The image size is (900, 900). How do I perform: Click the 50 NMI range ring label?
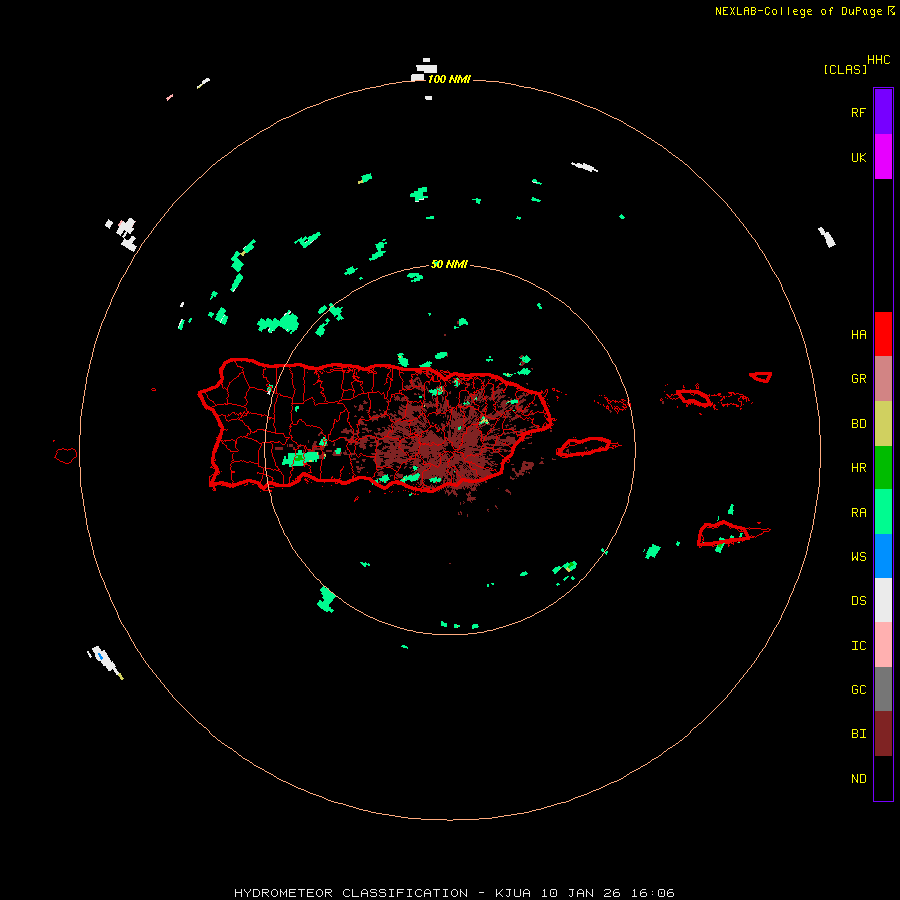pos(449,264)
